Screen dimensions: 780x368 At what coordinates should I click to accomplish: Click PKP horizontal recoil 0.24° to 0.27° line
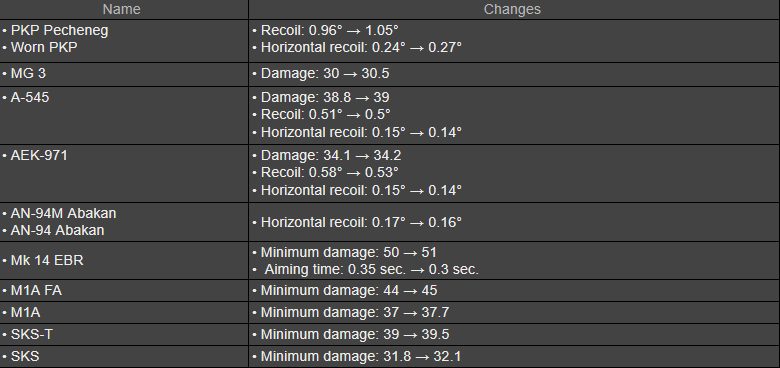pyautogui.click(x=361, y=47)
